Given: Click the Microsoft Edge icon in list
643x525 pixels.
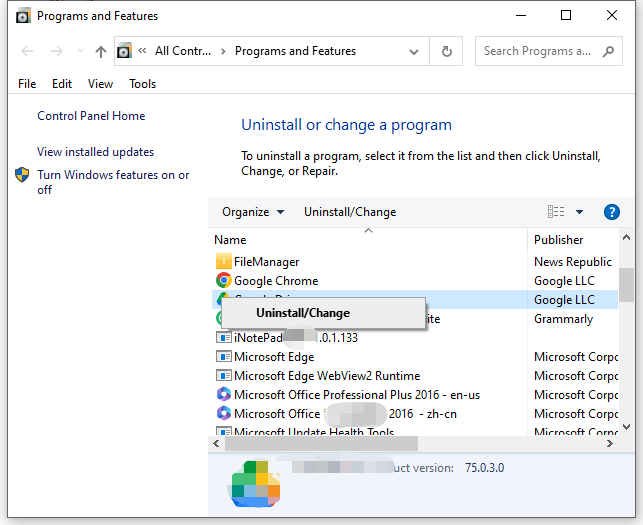Looking at the screenshot, I should [x=224, y=357].
